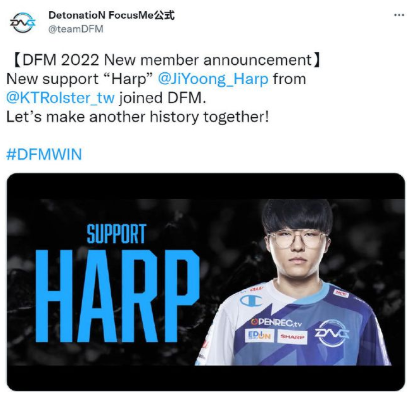Click the EDION sponsor patch on jersey

[x=260, y=335]
